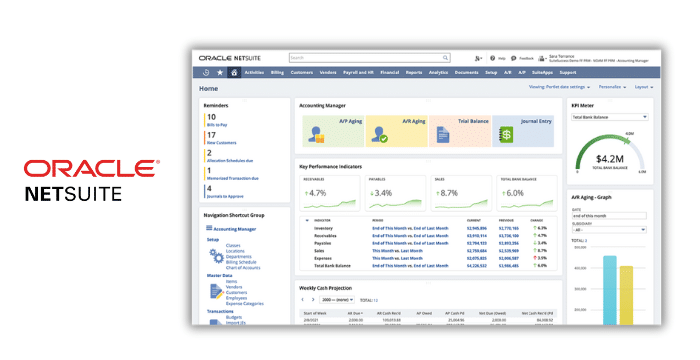
Task: Open the Layout dropdown
Action: (644, 87)
